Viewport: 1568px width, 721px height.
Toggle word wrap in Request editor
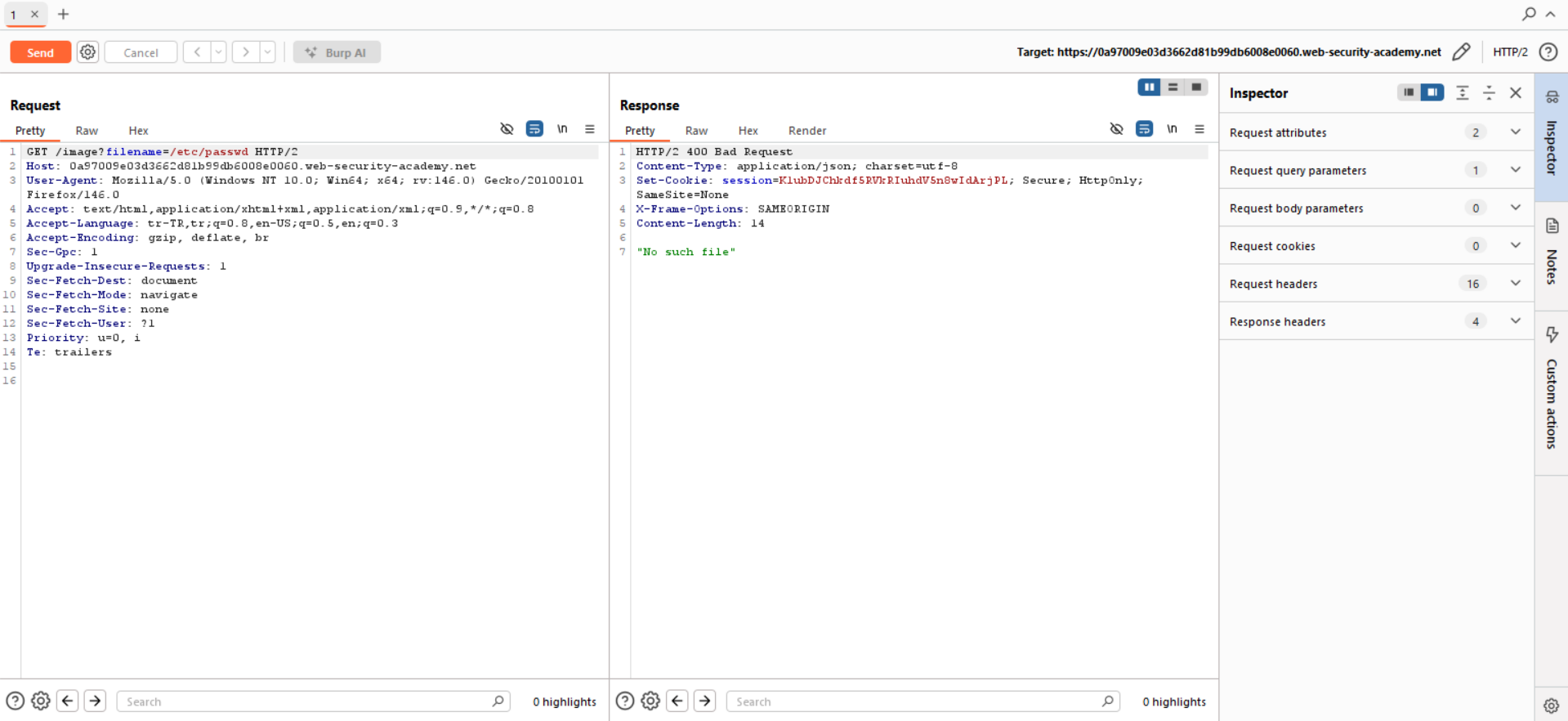point(534,129)
